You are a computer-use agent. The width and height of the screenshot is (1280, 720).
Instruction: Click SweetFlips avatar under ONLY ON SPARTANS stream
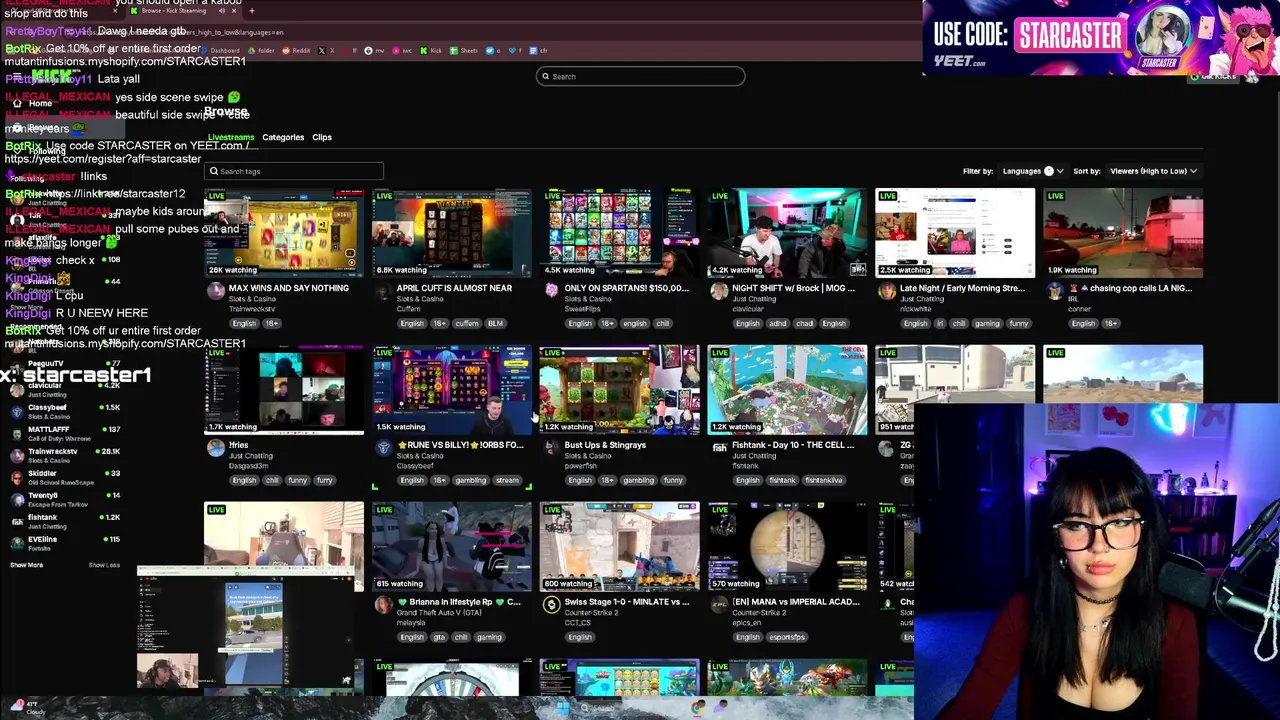551,291
